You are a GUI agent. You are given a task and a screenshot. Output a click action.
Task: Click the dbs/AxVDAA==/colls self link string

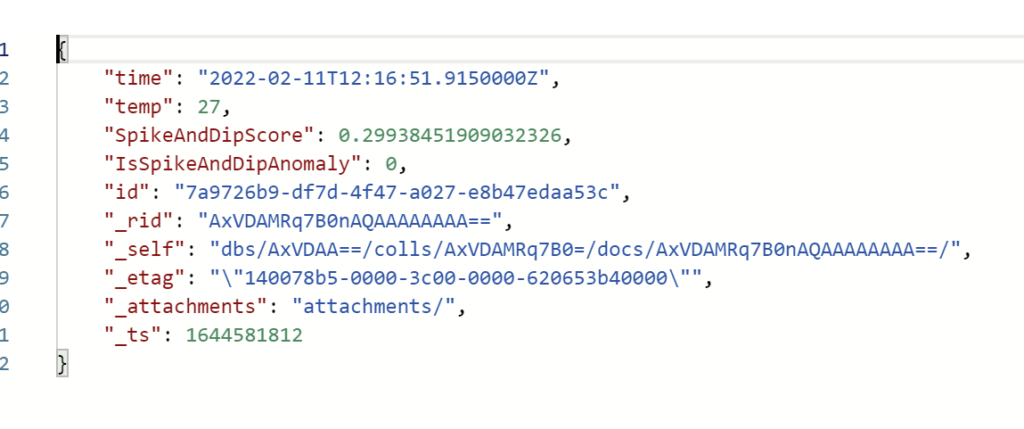pos(586,250)
